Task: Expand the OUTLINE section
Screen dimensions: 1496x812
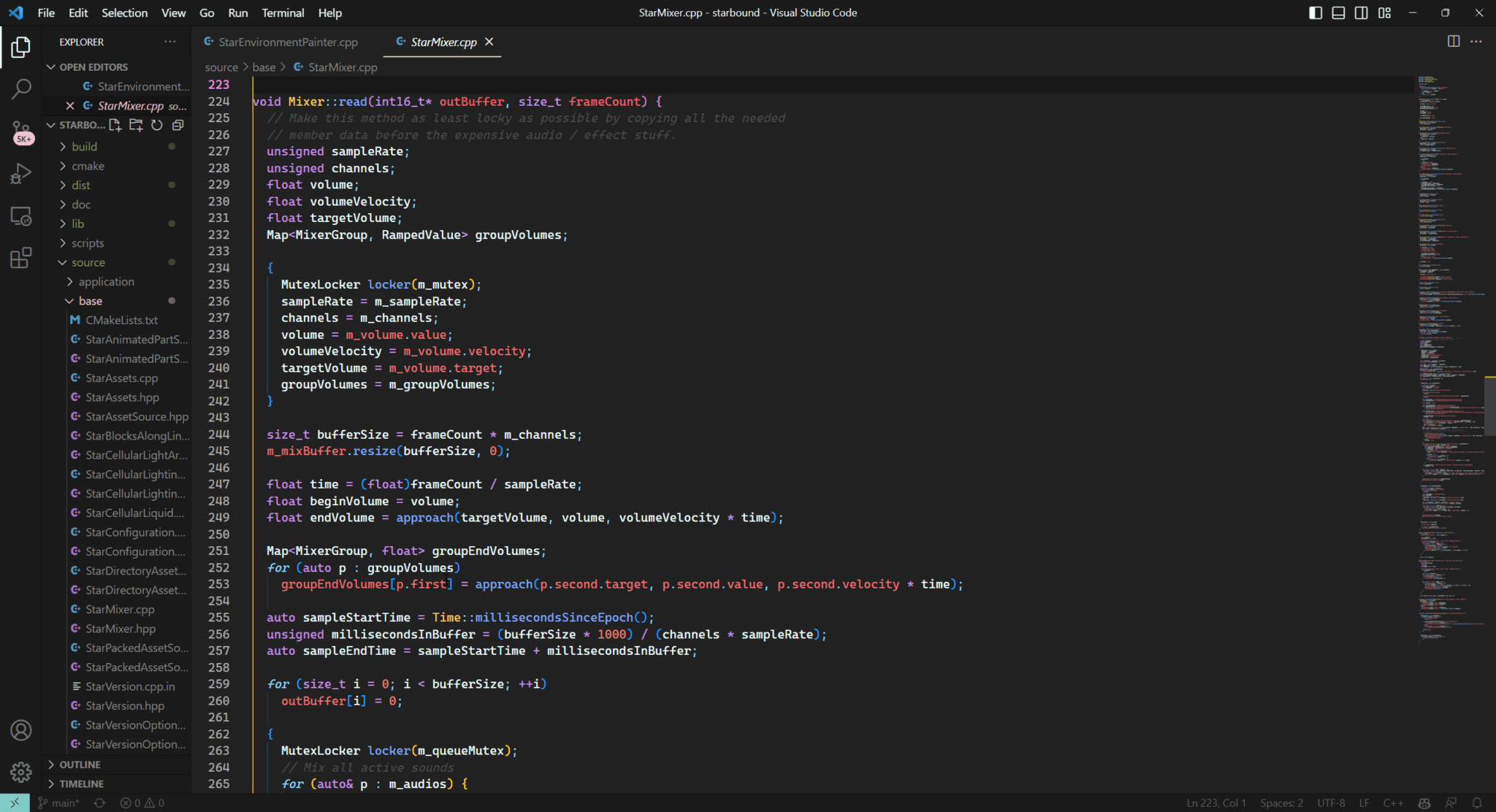Action: click(x=117, y=765)
